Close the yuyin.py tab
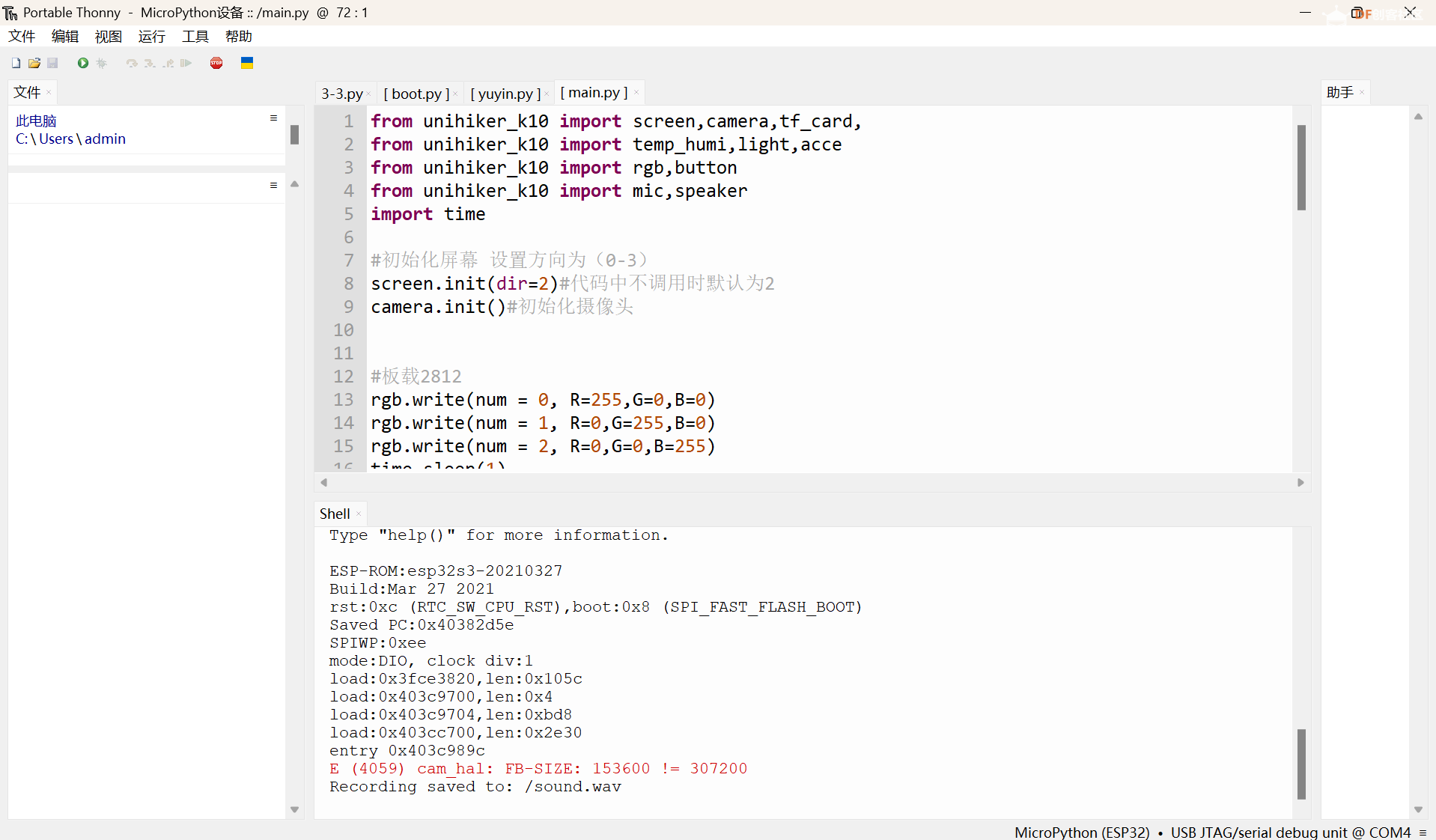This screenshot has height=840, width=1436. (x=547, y=94)
